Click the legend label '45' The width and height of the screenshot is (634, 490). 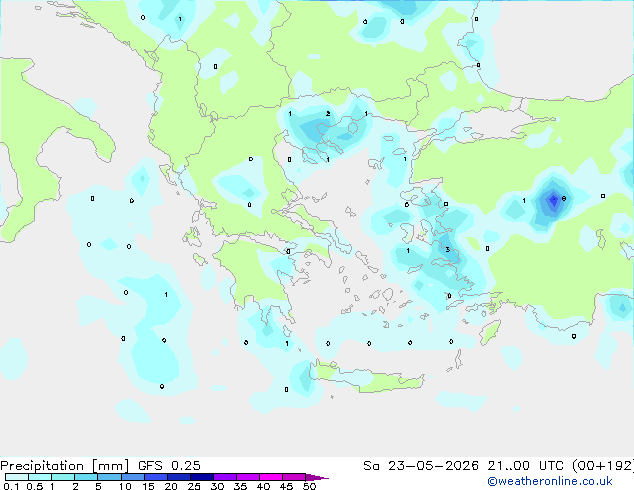[x=286, y=486]
